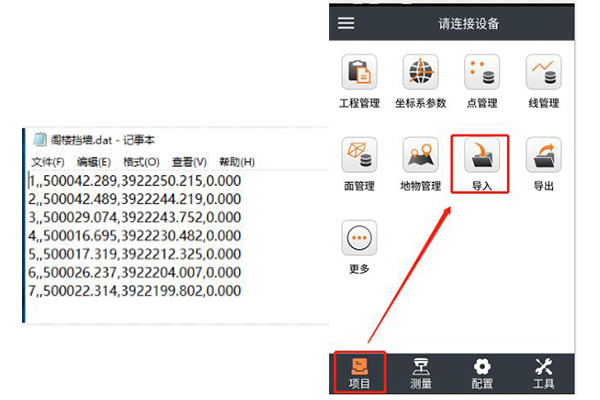Open Notepad's 编辑(E) menu

pos(94,162)
